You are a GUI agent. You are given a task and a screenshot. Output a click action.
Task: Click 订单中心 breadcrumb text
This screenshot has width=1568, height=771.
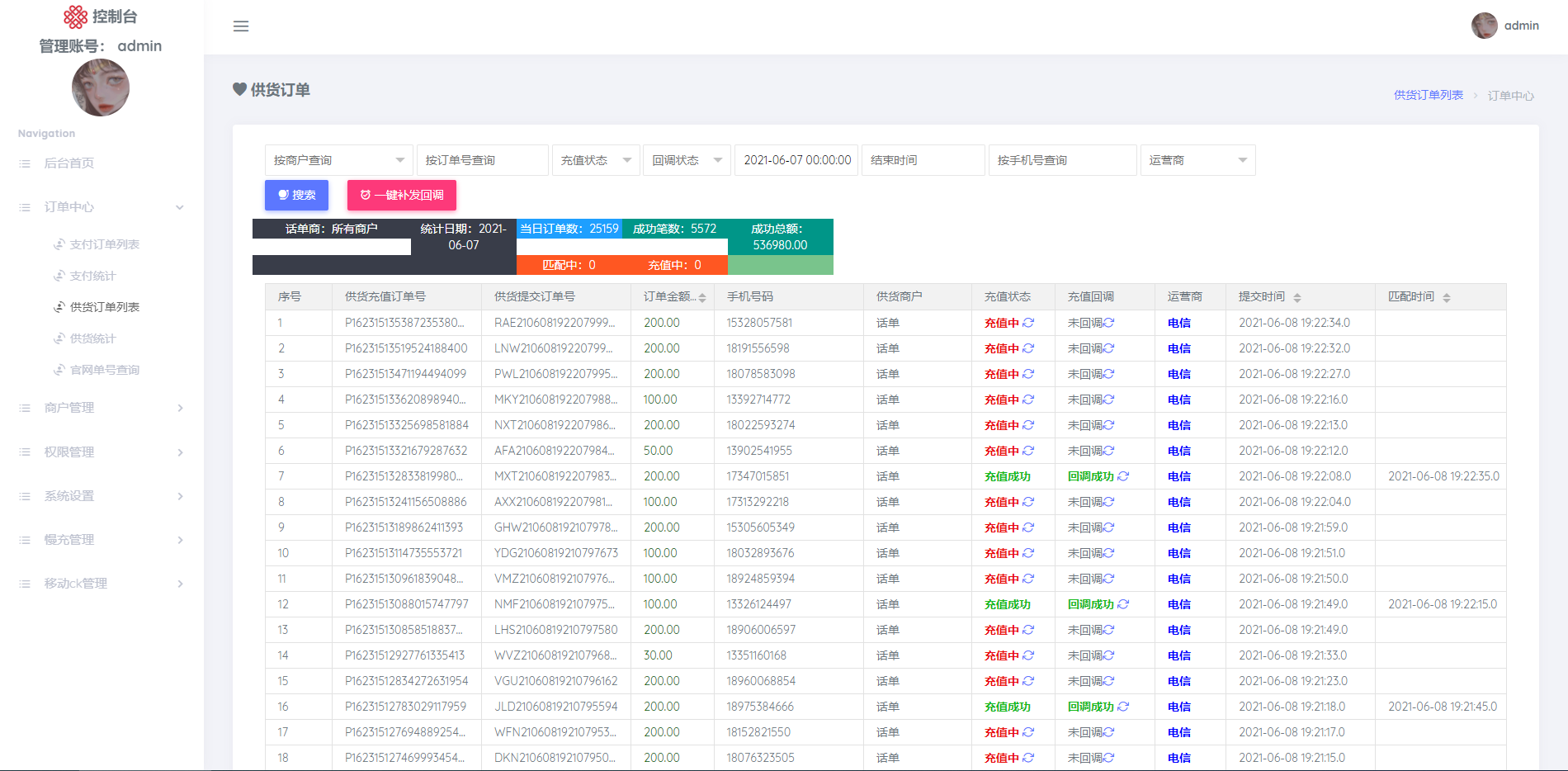1511,96
